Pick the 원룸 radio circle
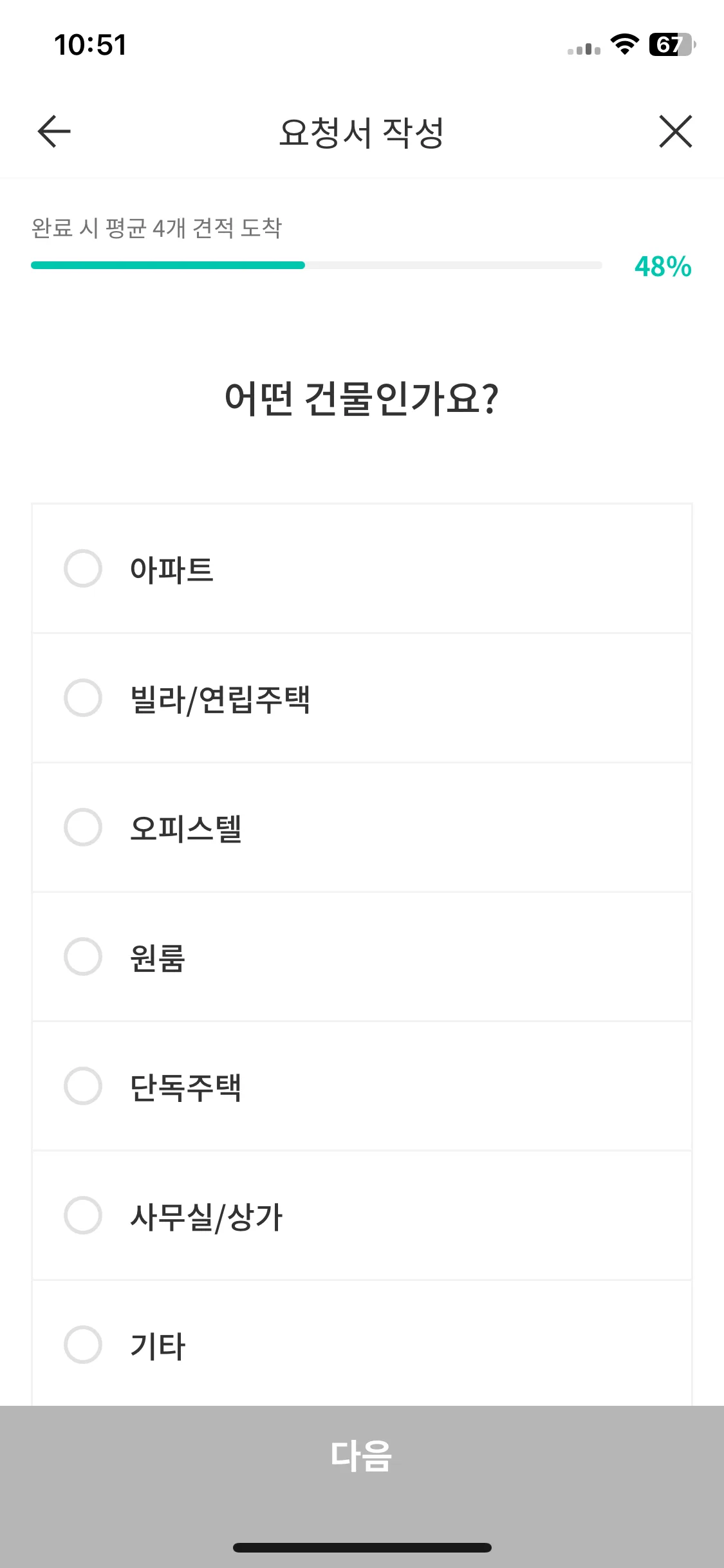This screenshot has width=724, height=1568. [x=83, y=957]
